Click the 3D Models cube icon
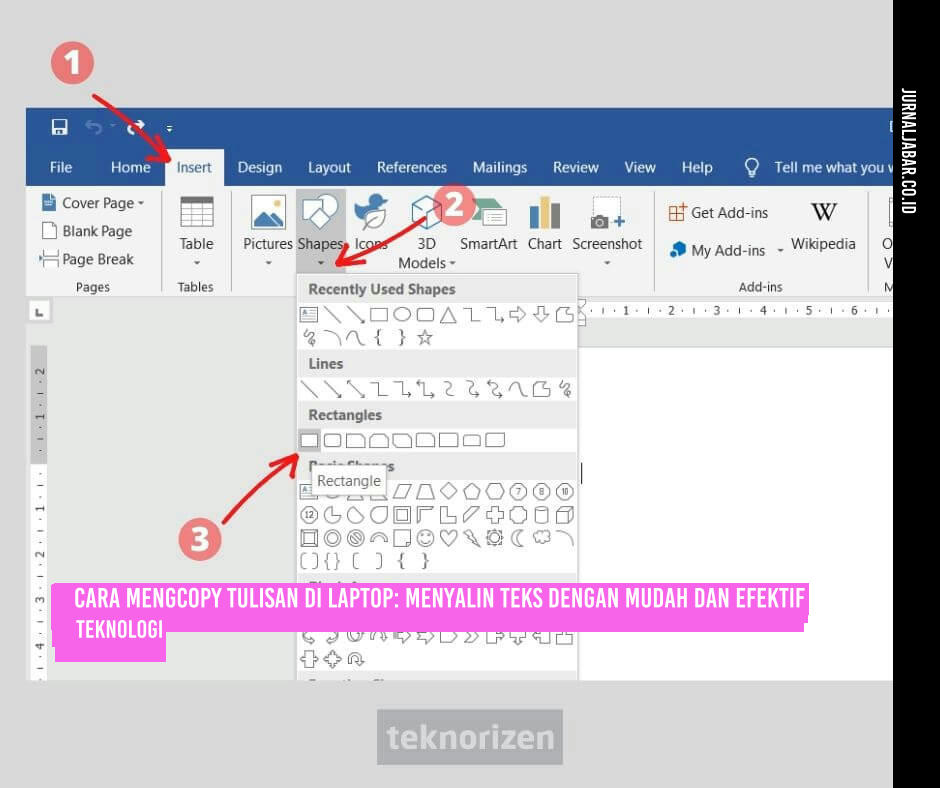 [x=426, y=211]
